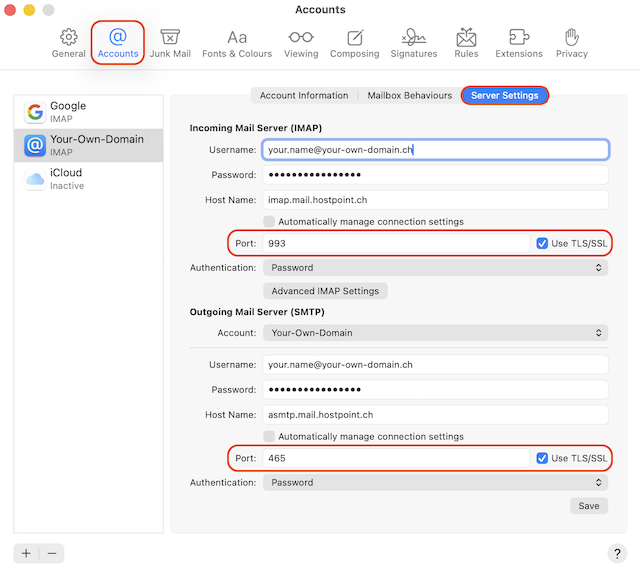640x576 pixels.
Task: Open the outgoing Authentication dropdown
Action: coord(436,483)
